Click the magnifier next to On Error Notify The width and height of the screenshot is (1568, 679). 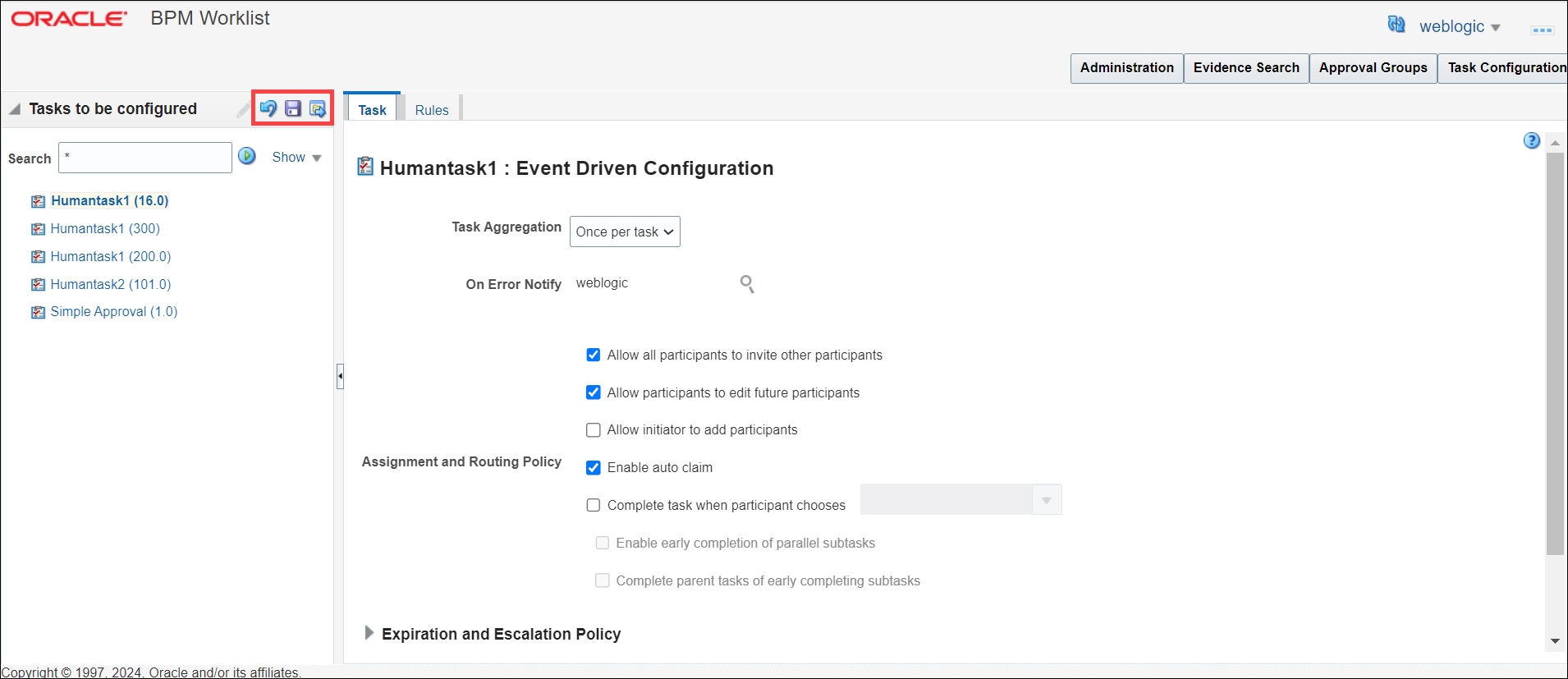(747, 284)
